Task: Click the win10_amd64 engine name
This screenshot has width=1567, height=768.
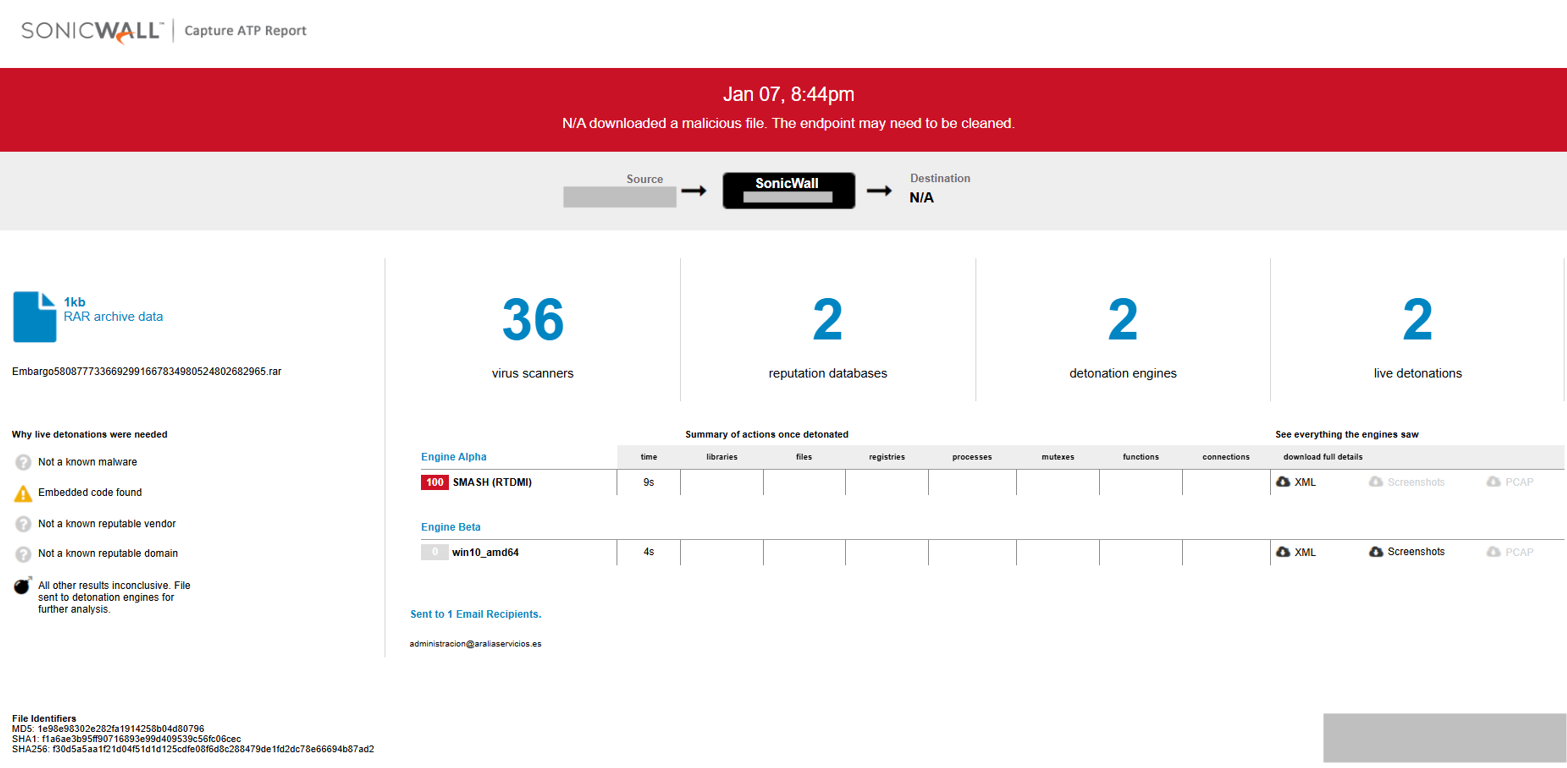Action: (485, 552)
